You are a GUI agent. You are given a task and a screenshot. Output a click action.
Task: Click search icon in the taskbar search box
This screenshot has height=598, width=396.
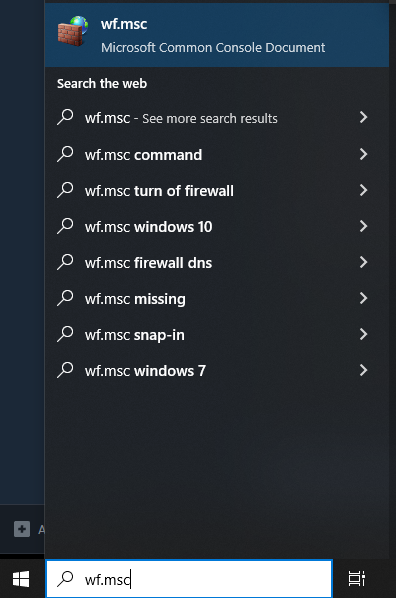click(65, 579)
